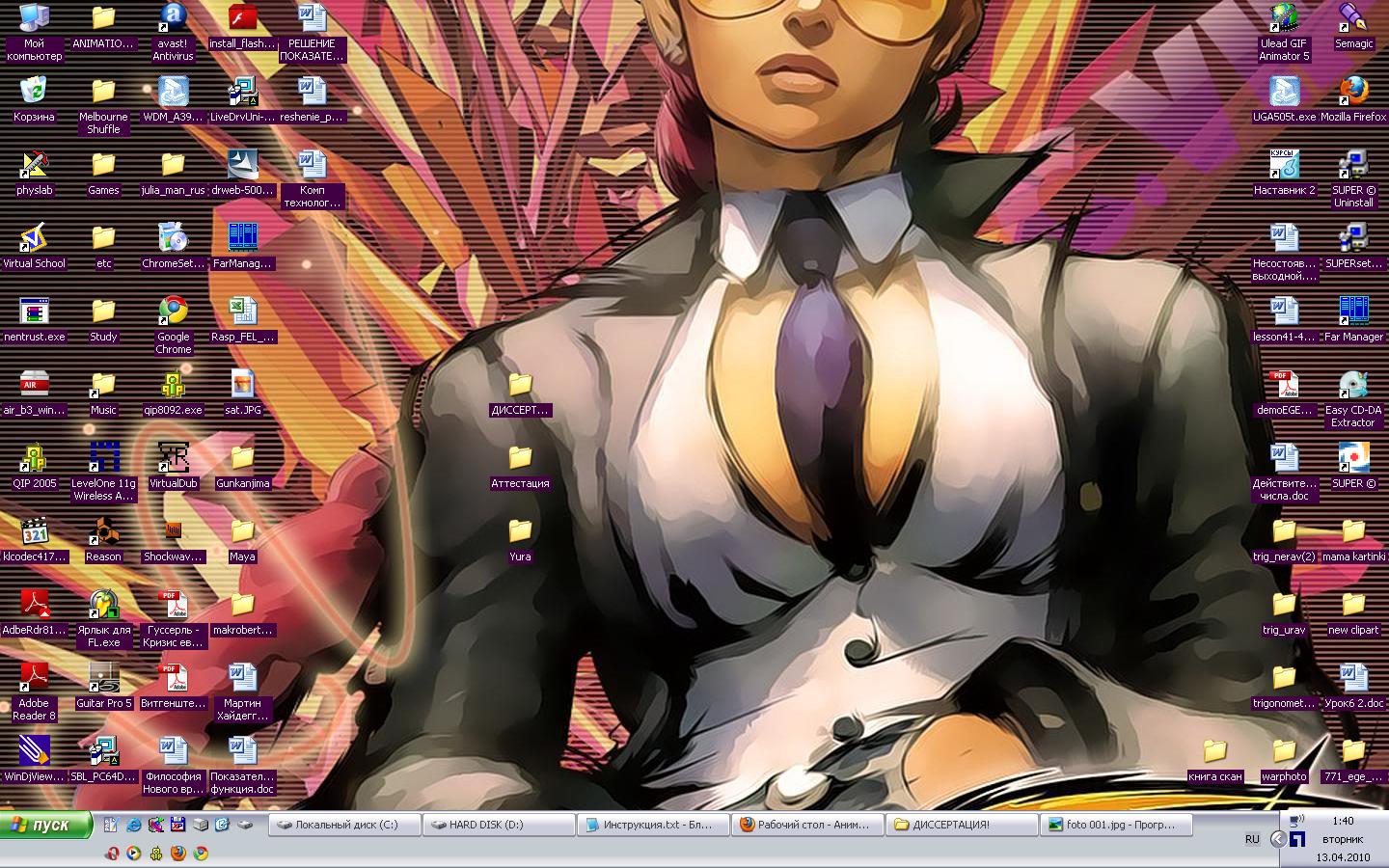The height and width of the screenshot is (868, 1389).
Task: Select the klcodec417 installer icon
Action: [34, 539]
